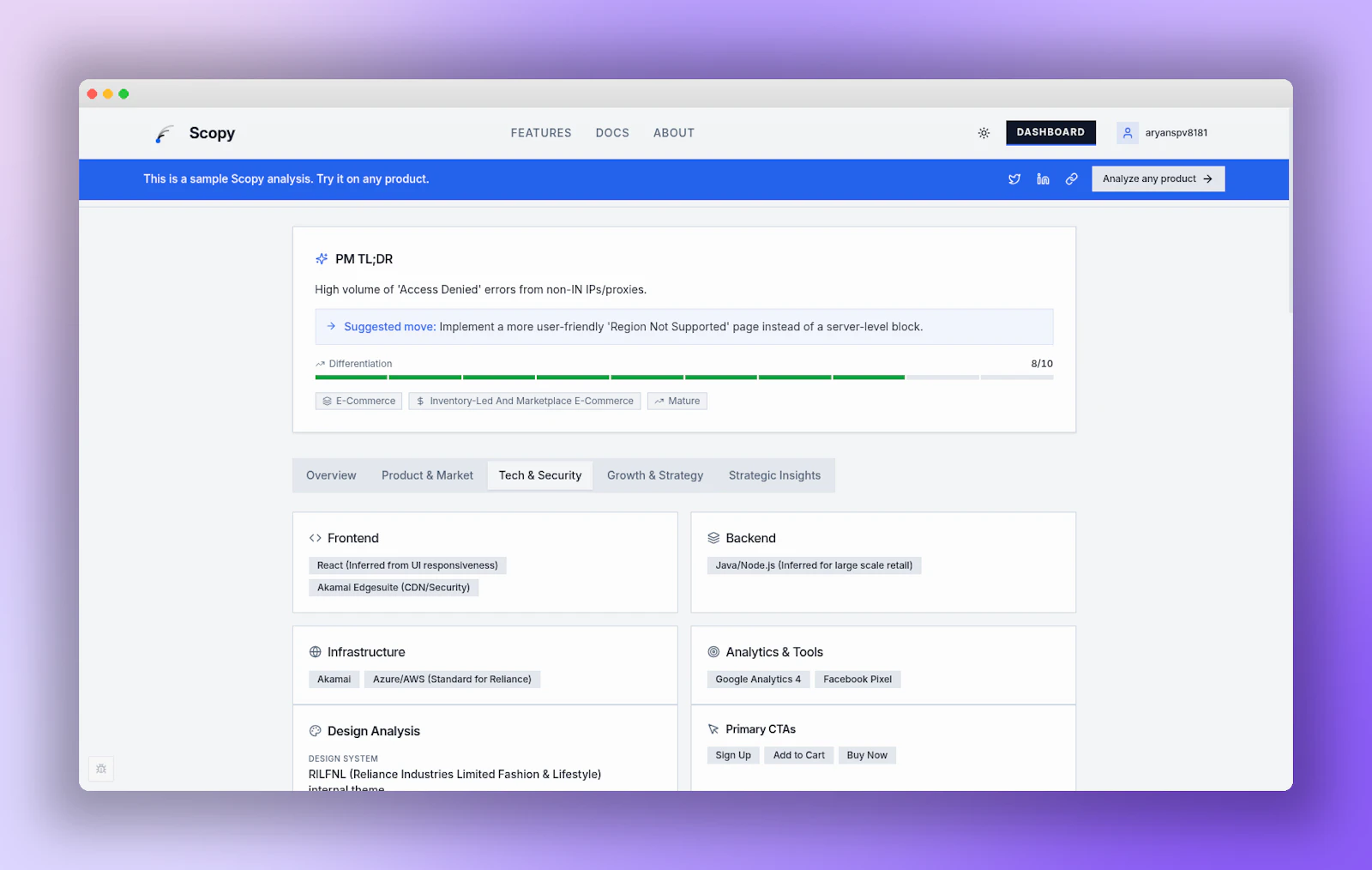Click the E-Commerce tag
The image size is (1372, 870).
click(358, 402)
